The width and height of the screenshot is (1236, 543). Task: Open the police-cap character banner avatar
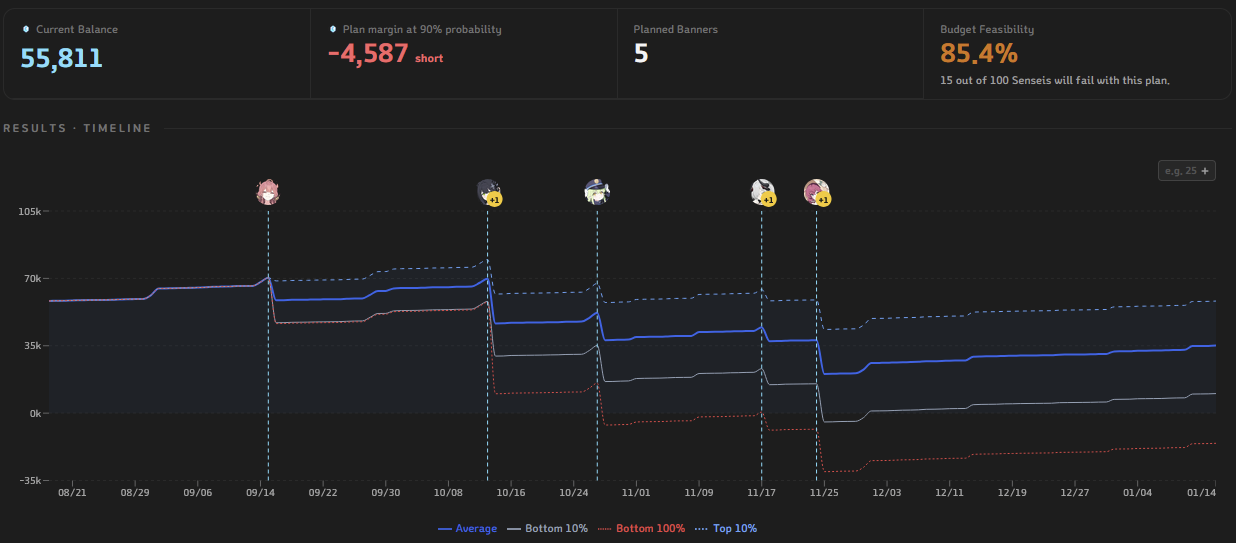pyautogui.click(x=597, y=192)
